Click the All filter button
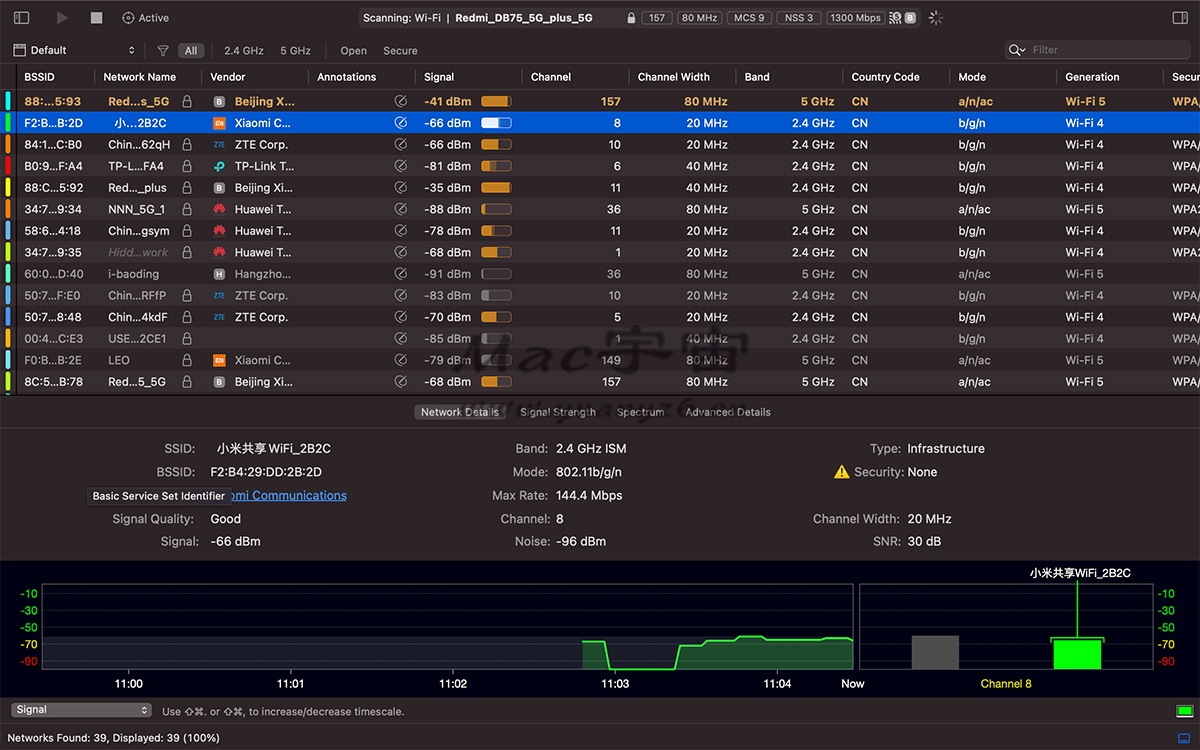The image size is (1200, 750). pos(191,50)
